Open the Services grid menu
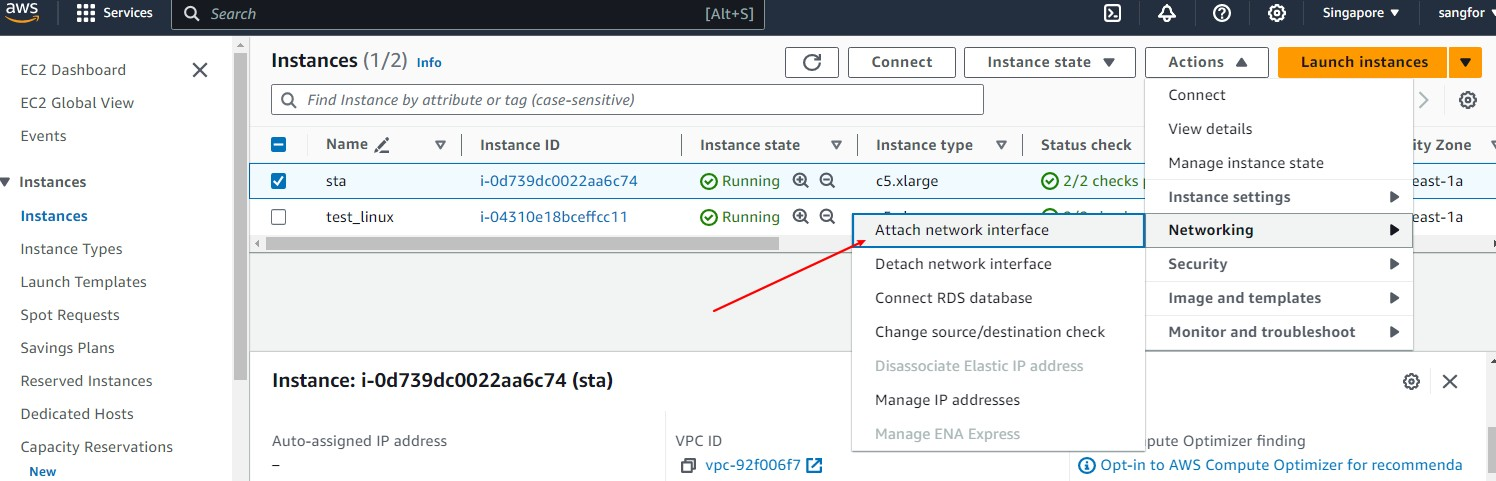 pyautogui.click(x=86, y=13)
